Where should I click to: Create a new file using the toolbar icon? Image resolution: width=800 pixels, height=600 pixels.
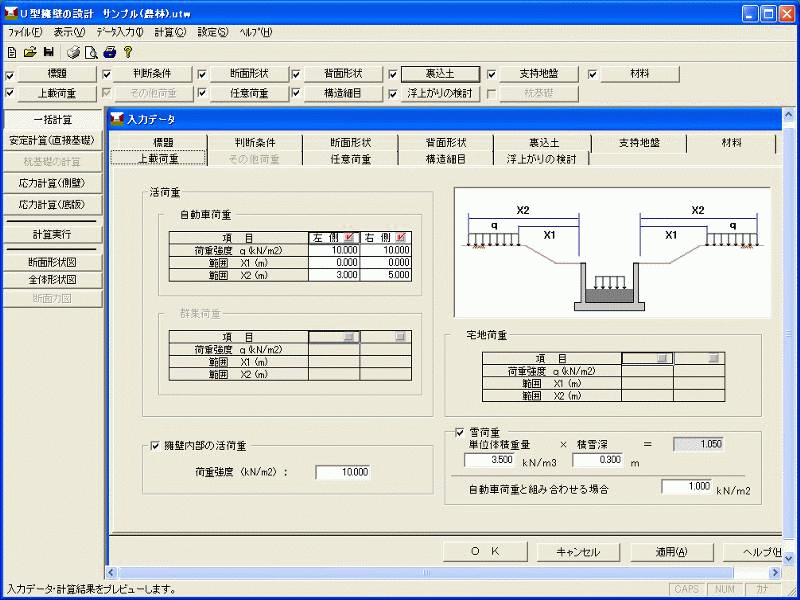click(12, 53)
